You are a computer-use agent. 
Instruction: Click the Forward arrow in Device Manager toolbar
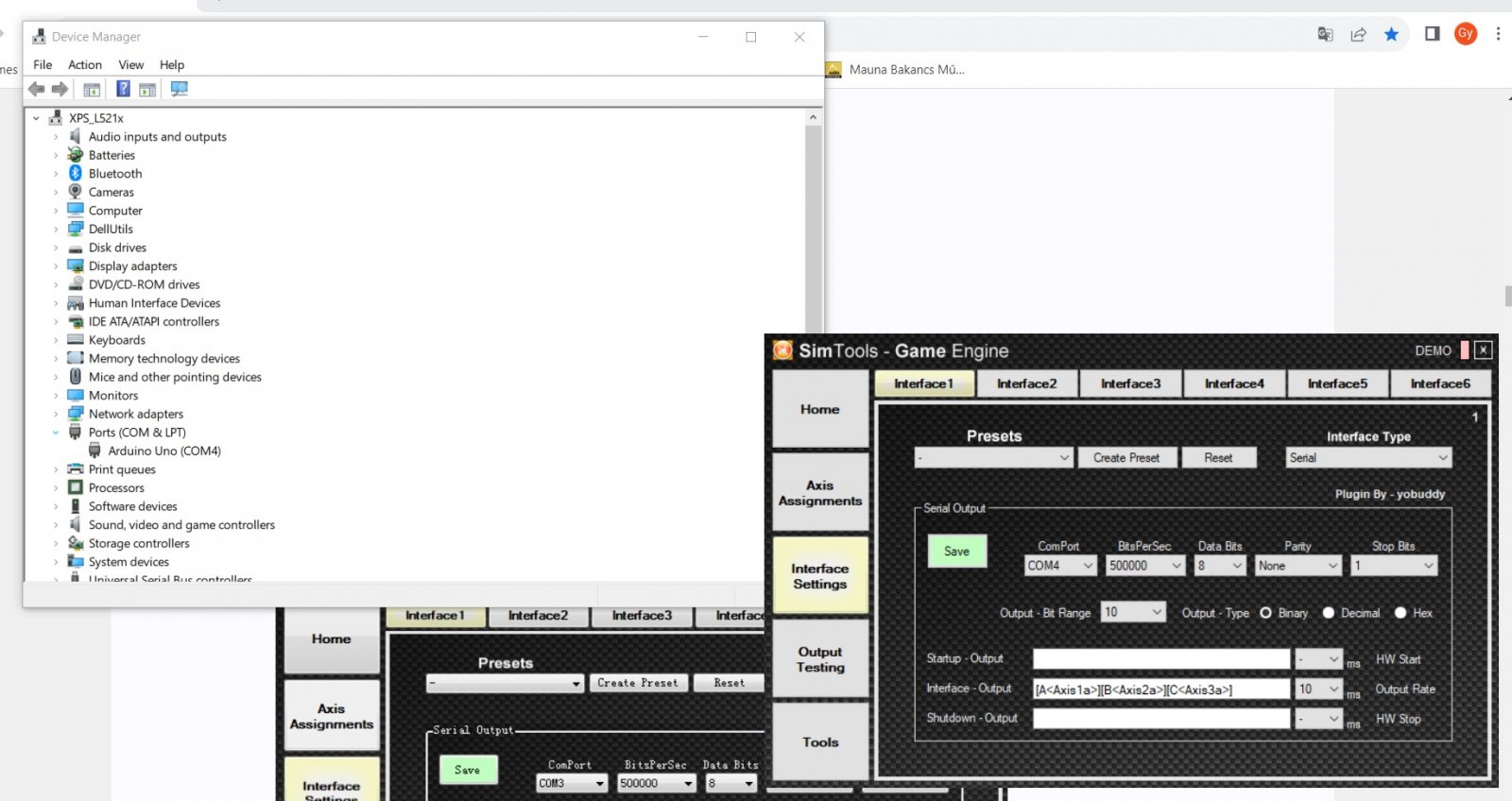[60, 89]
